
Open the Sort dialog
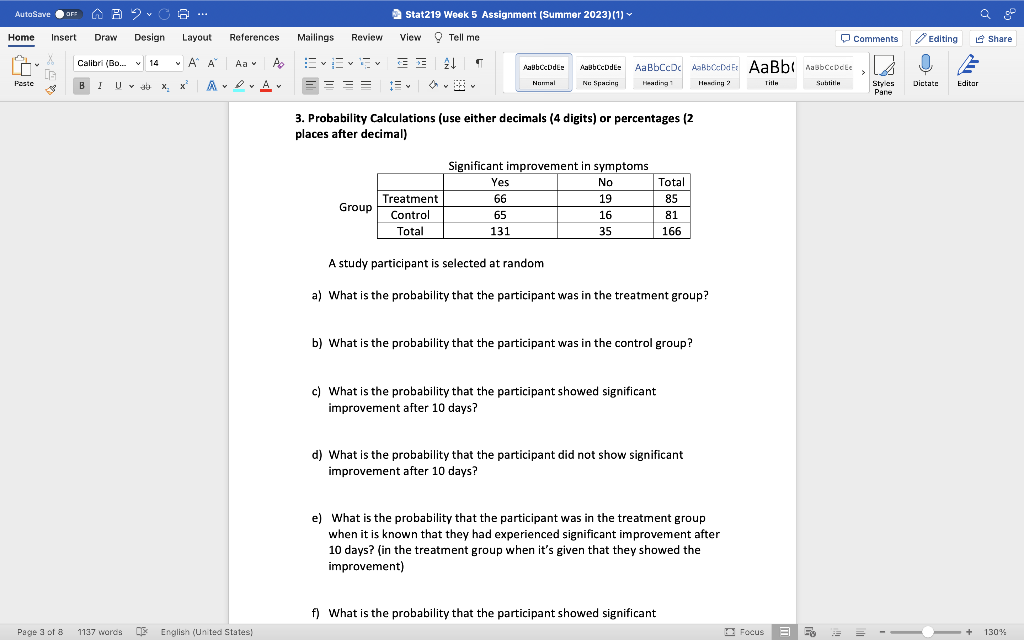pyautogui.click(x=449, y=63)
